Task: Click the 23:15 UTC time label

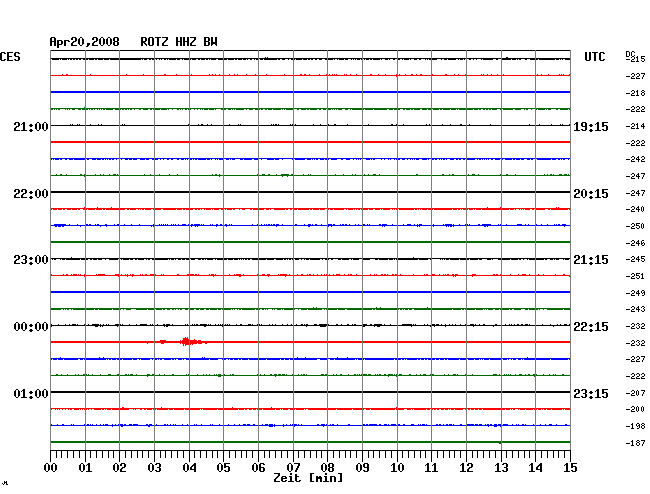Action: coord(591,393)
